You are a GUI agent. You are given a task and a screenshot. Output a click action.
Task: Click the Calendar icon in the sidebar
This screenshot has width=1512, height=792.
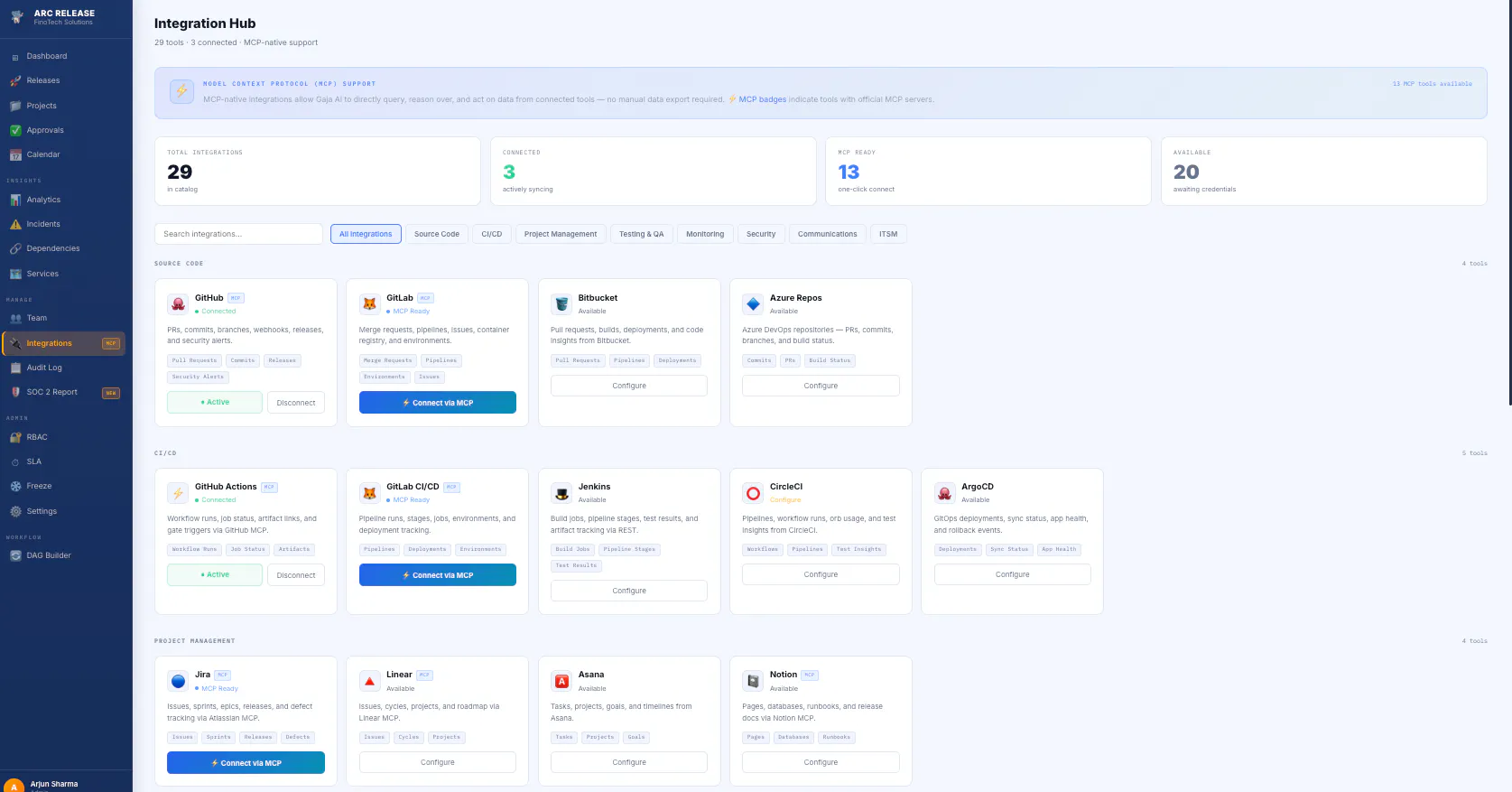15,154
